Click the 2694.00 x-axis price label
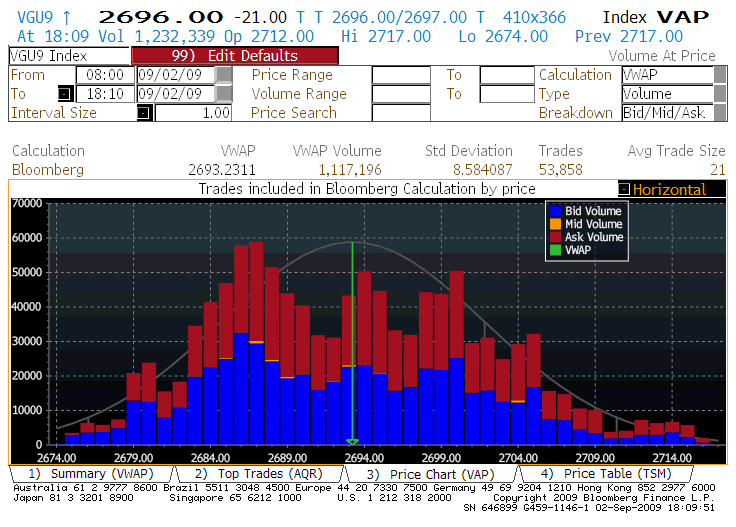The image size is (736, 527). pyautogui.click(x=364, y=458)
